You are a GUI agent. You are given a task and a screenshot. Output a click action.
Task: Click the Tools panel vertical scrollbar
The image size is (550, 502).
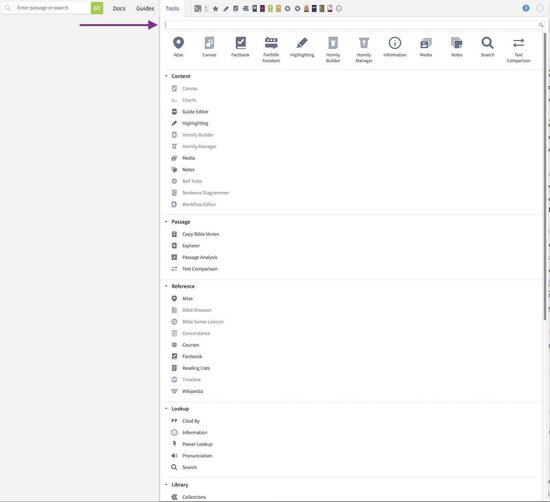[x=544, y=175]
